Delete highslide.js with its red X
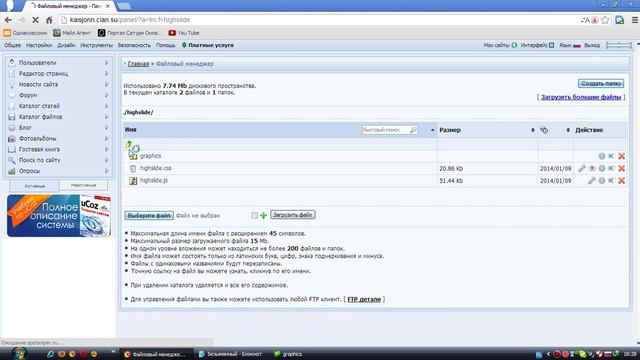The width and height of the screenshot is (640, 360). point(621,180)
